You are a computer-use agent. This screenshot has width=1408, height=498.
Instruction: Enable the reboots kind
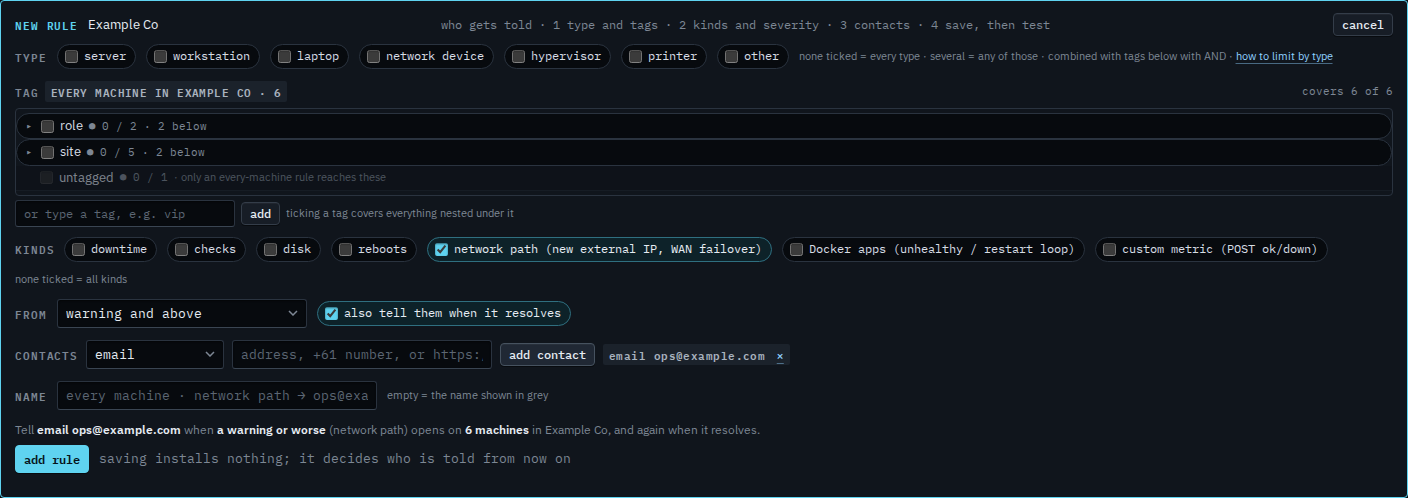click(x=345, y=249)
